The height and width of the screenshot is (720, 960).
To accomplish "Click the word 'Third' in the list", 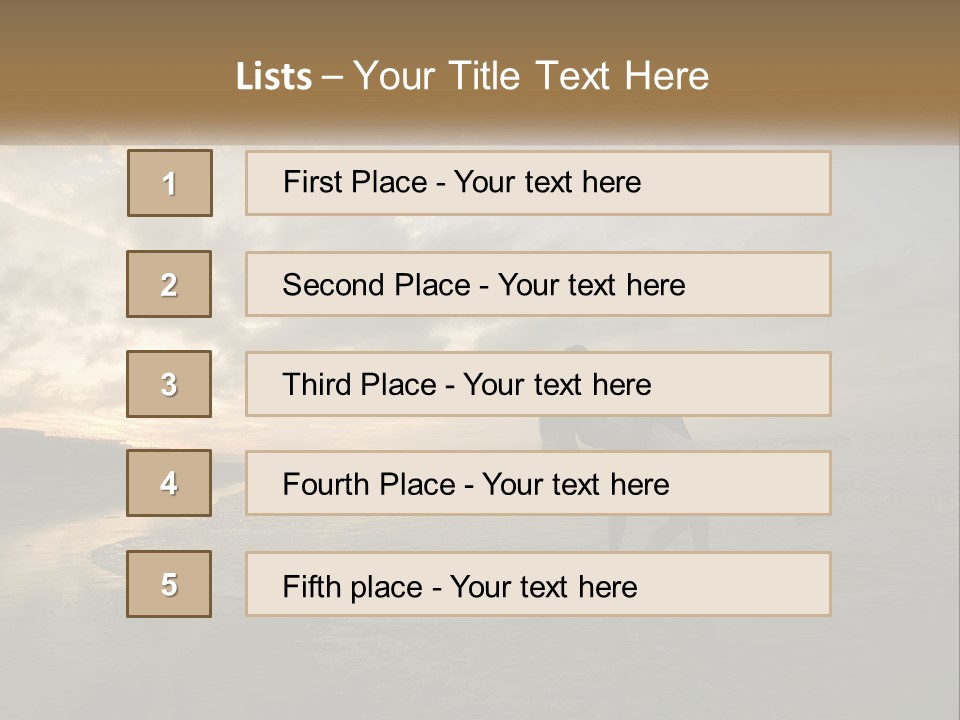I will coord(318,385).
